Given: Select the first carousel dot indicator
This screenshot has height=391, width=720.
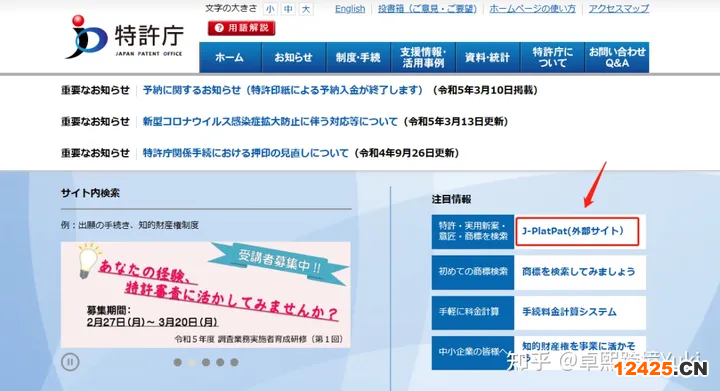Looking at the screenshot, I should 178,362.
